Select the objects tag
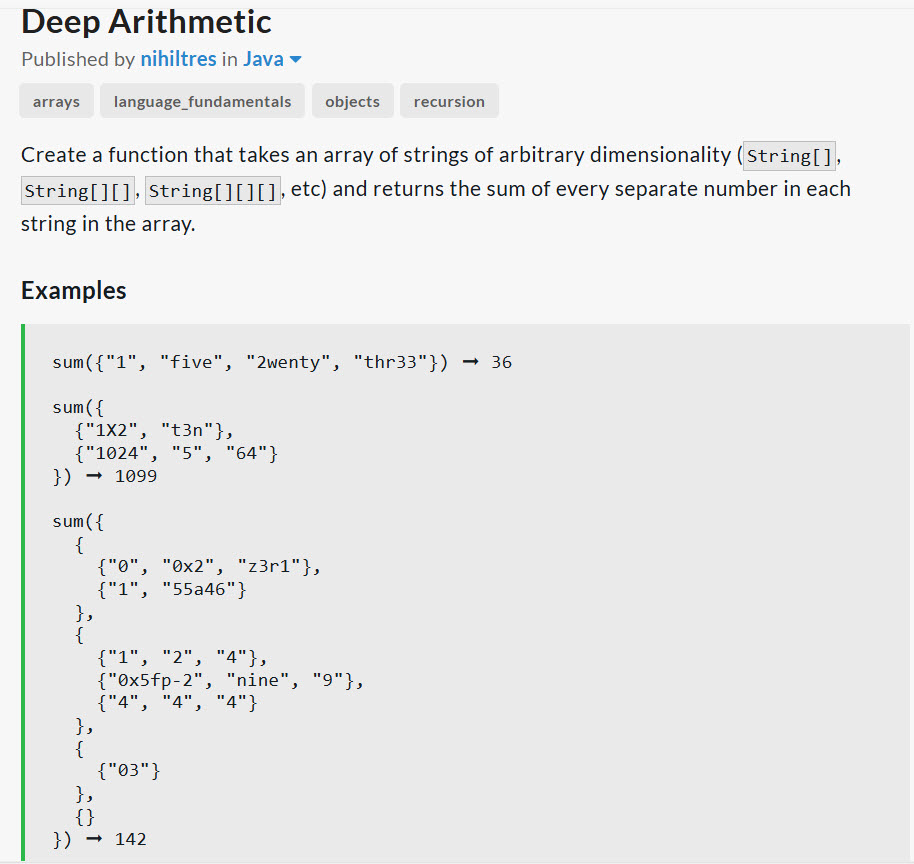Viewport: 914px width, 864px height. [x=353, y=101]
